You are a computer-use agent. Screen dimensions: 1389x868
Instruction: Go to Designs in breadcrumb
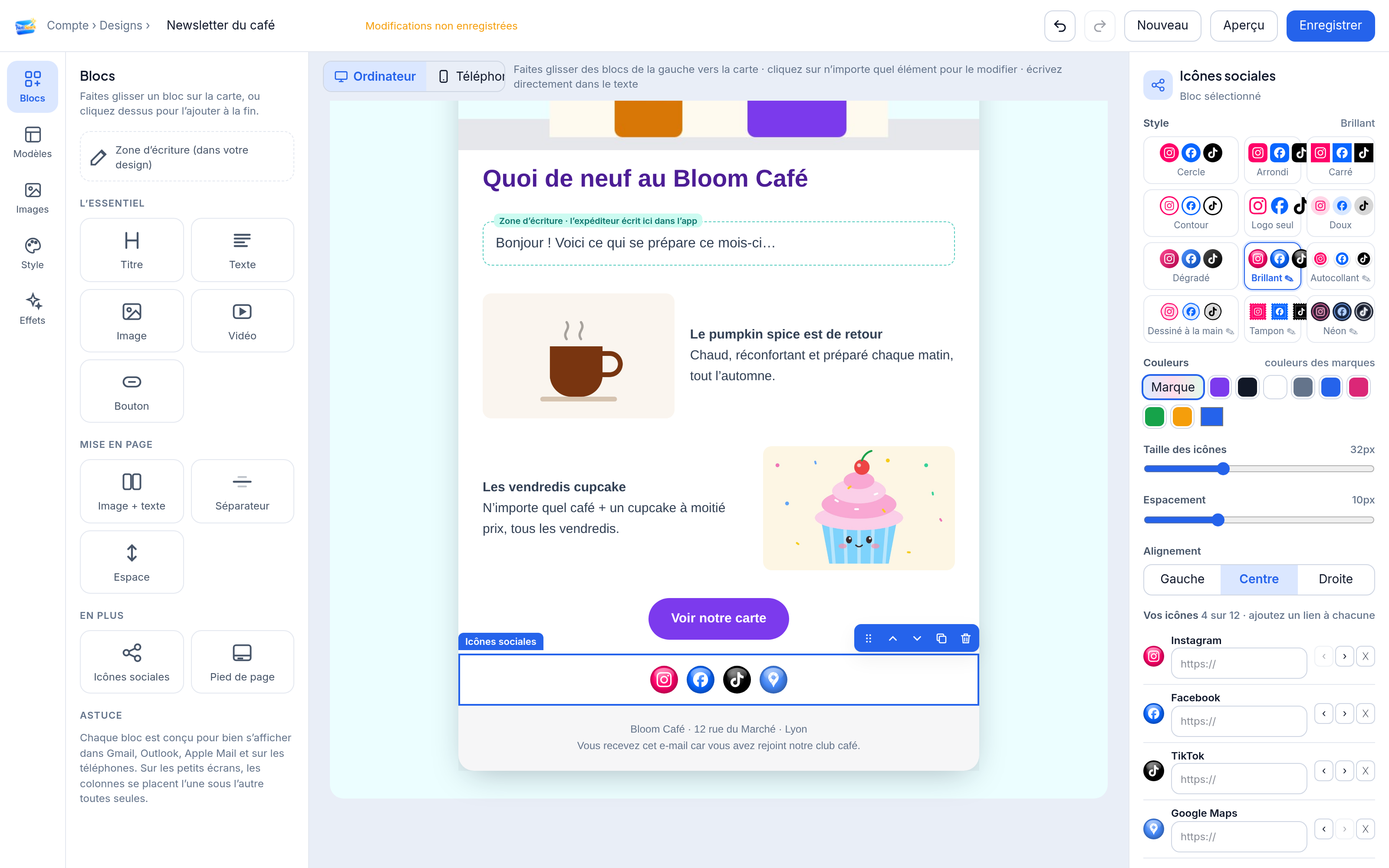121,25
